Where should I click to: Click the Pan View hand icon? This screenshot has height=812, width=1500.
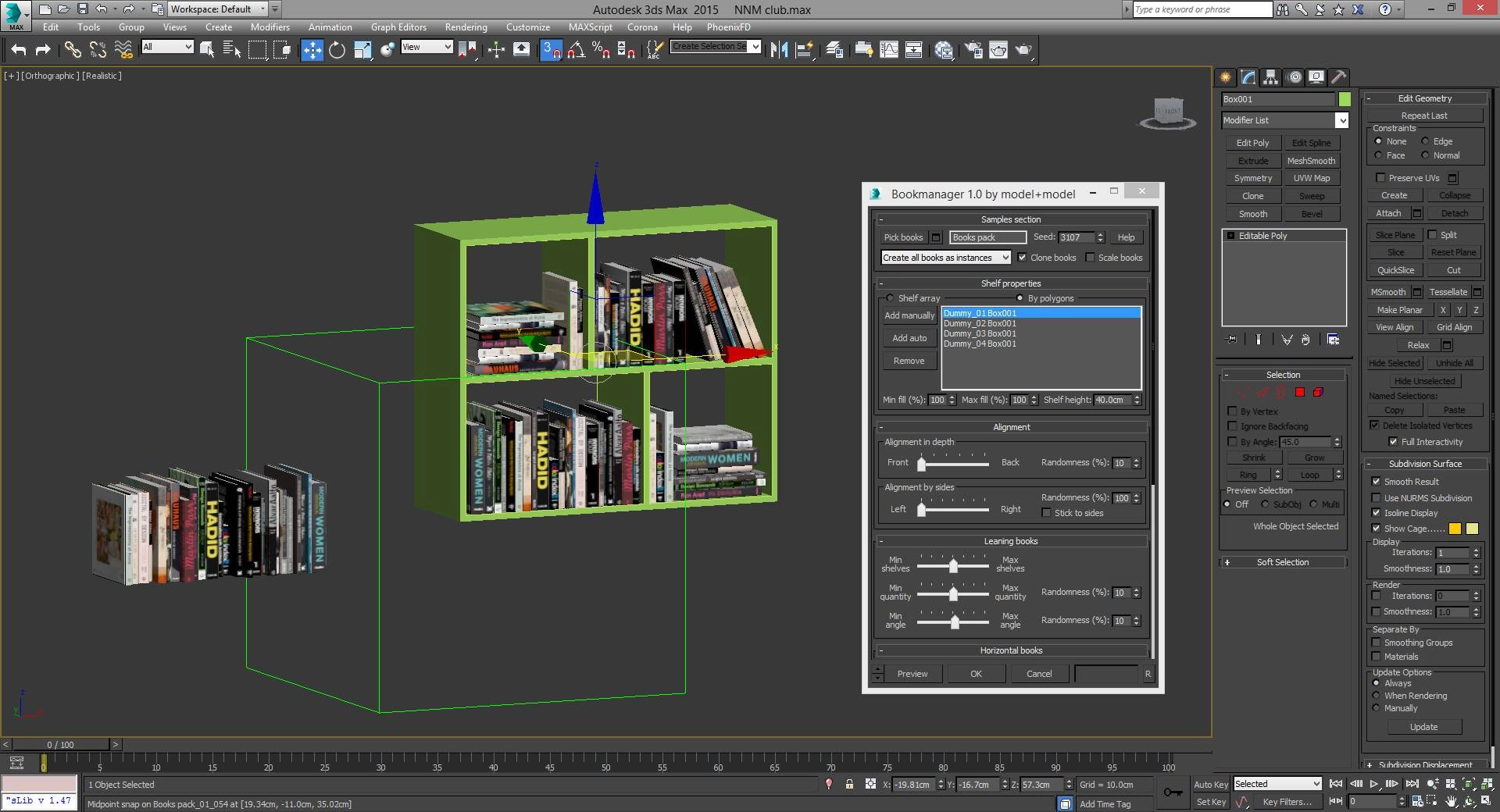coord(1451,801)
